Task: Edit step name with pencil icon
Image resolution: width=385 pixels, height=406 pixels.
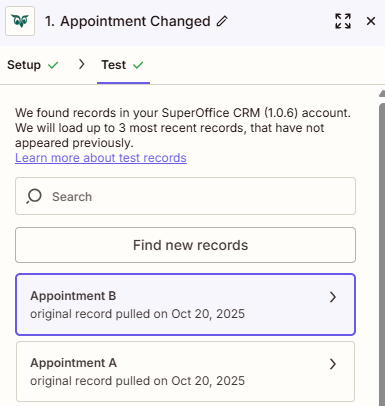Action: pos(222,21)
